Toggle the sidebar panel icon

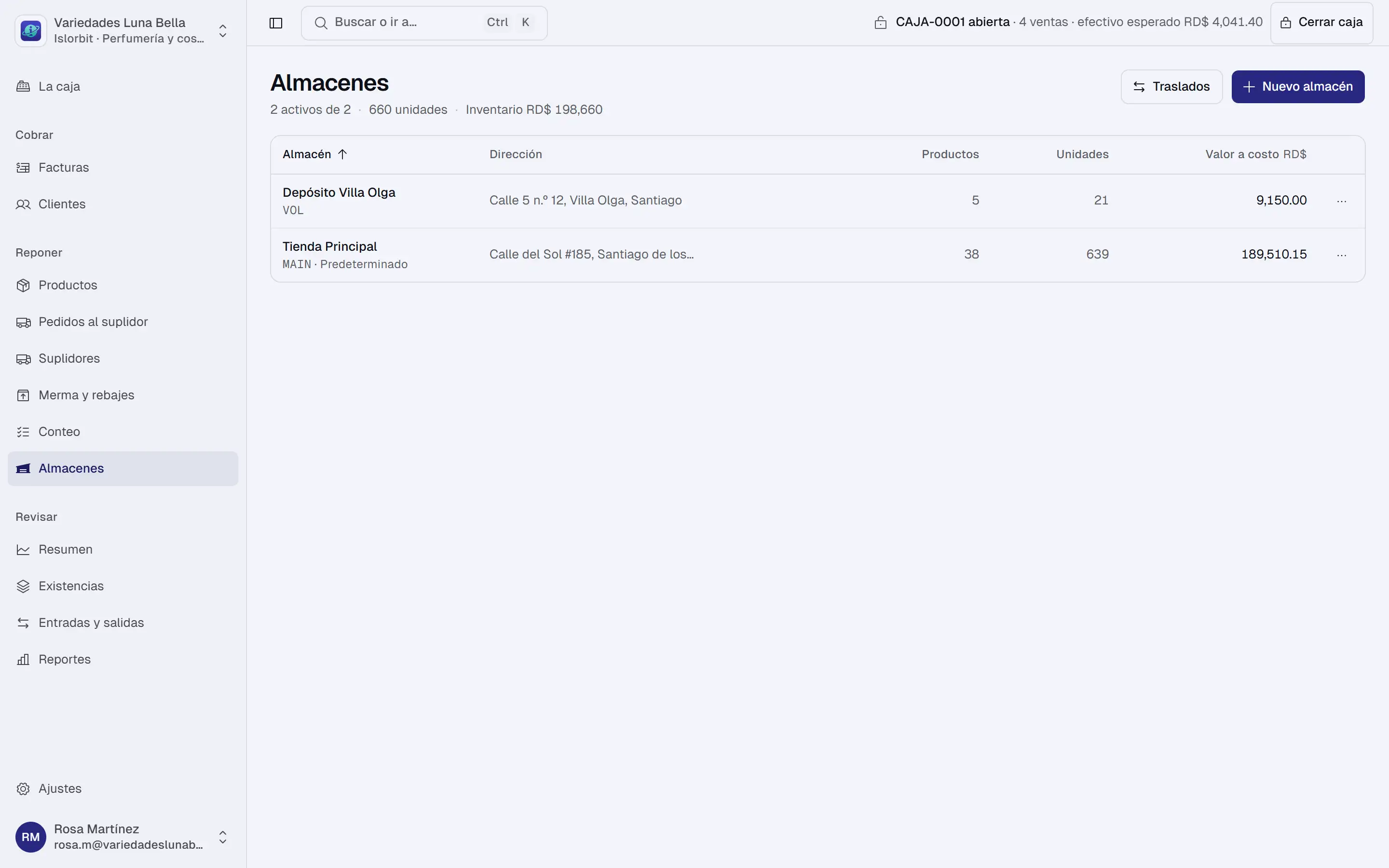tap(275, 23)
